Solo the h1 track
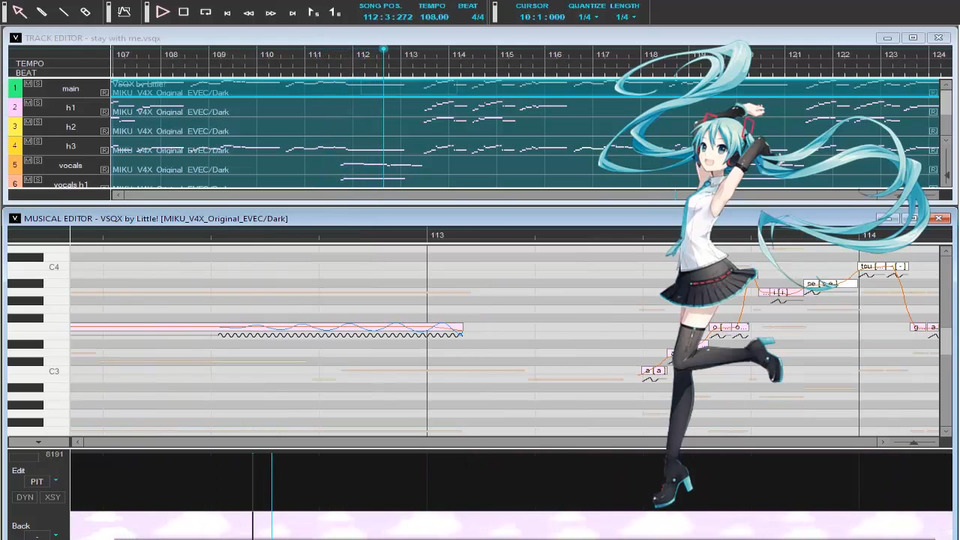Viewport: 960px width, 540px height. (x=38, y=102)
